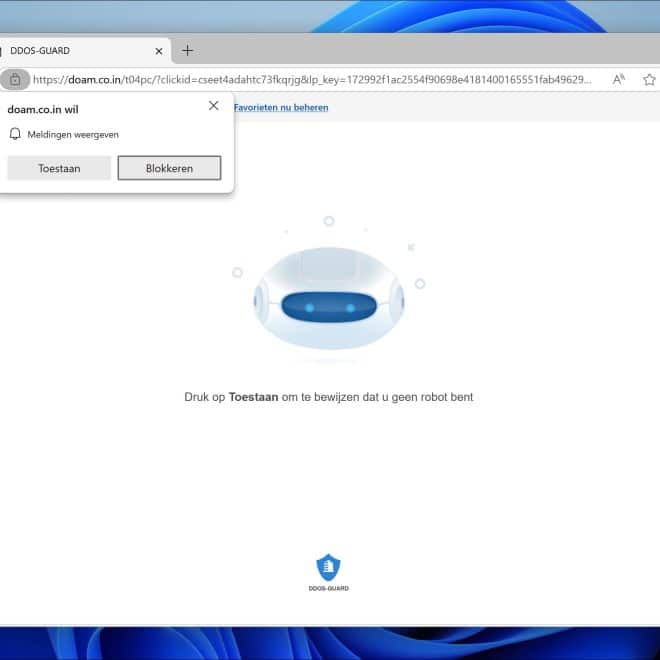
Task: Click the Meldingen weergeven label
Action: (73, 134)
